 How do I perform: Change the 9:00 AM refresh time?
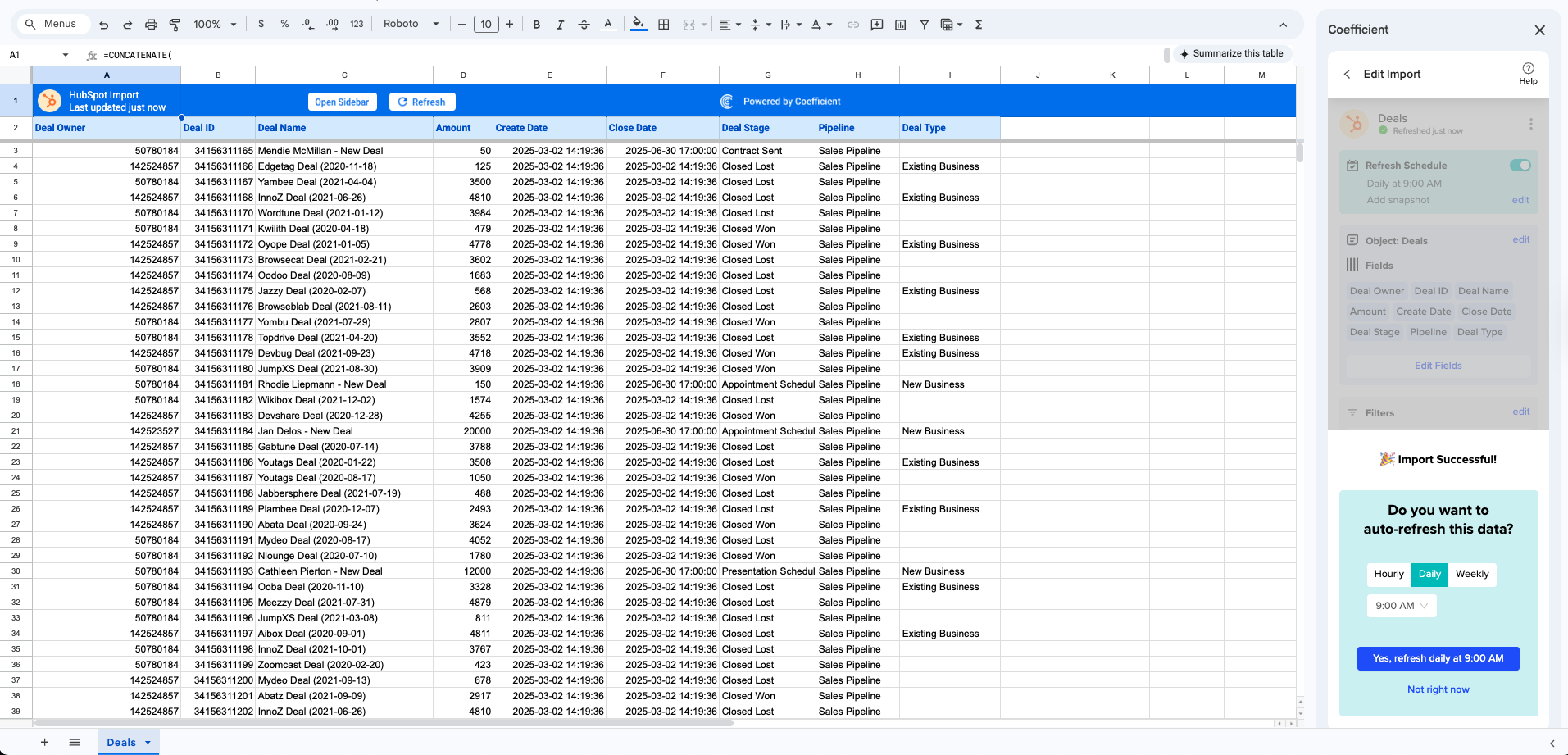coord(1401,605)
